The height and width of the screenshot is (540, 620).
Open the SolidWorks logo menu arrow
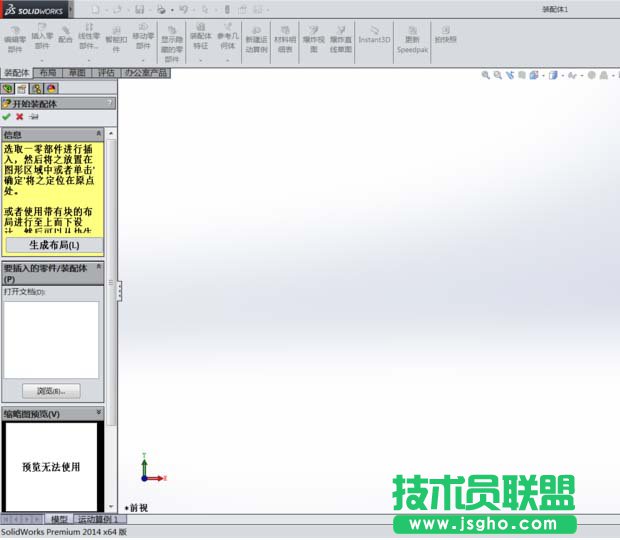[71, 9]
